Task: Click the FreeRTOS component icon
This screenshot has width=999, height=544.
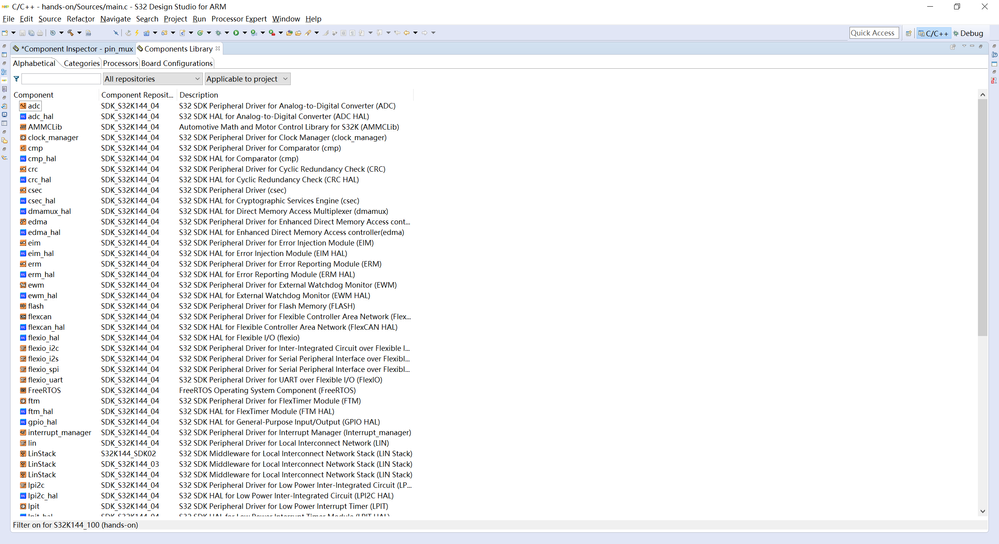Action: click(23, 390)
